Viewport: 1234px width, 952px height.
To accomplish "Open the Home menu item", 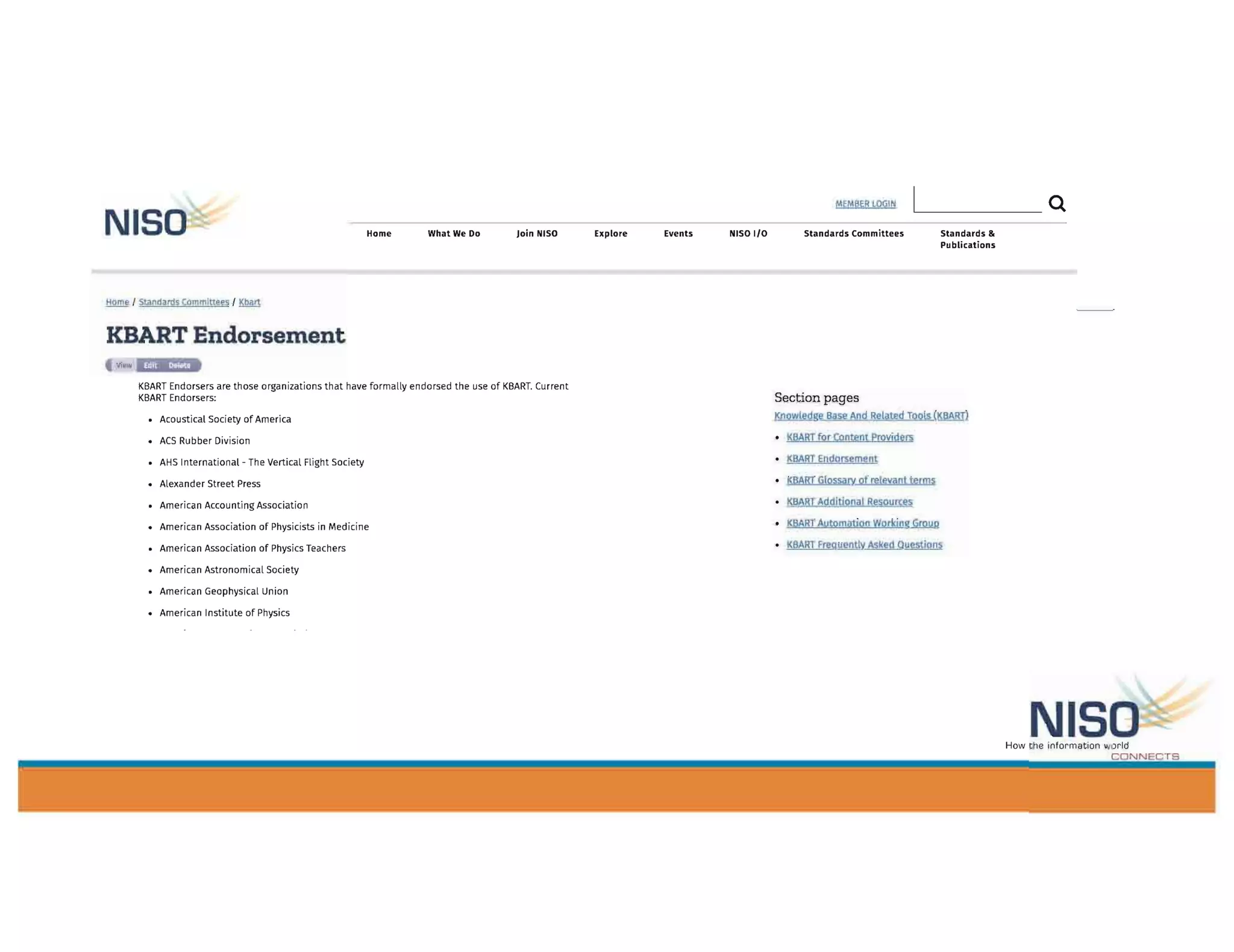I will click(x=378, y=234).
